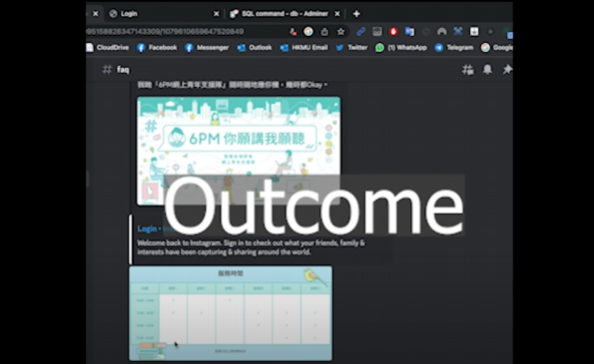Screen dimensions: 594x364
Task: Open pinned messages pin icon
Action: click(507, 69)
